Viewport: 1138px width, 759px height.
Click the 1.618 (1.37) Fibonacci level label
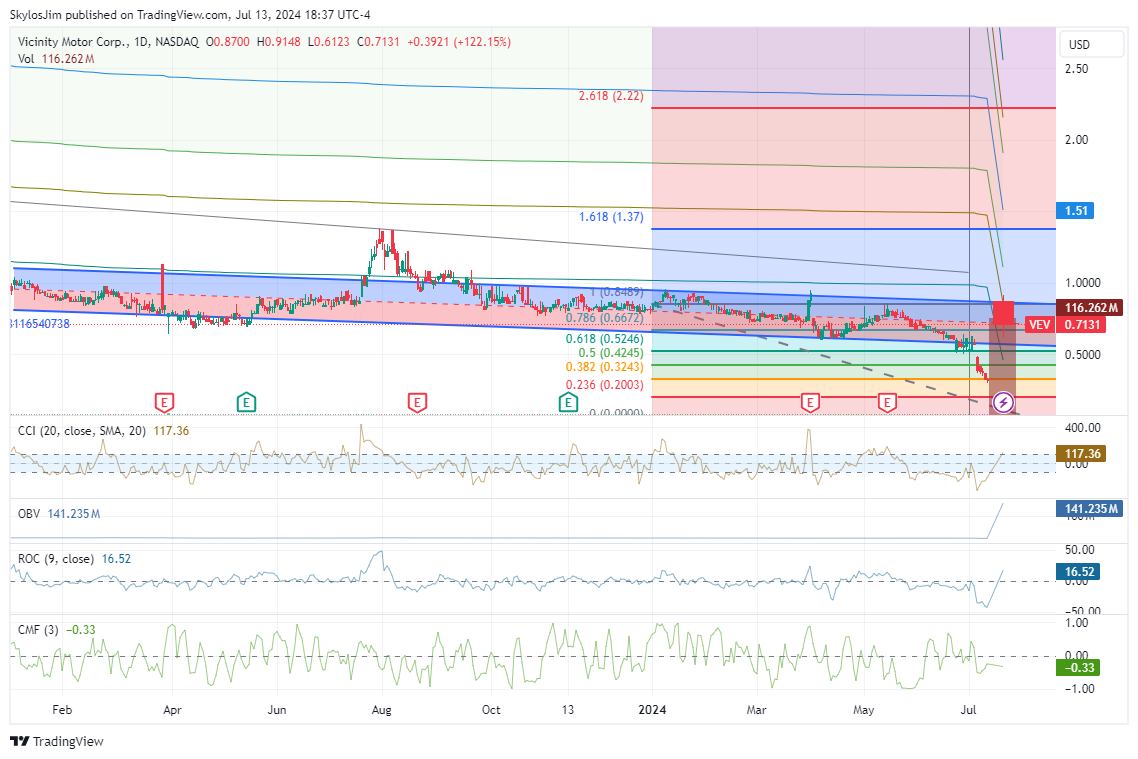(x=612, y=217)
